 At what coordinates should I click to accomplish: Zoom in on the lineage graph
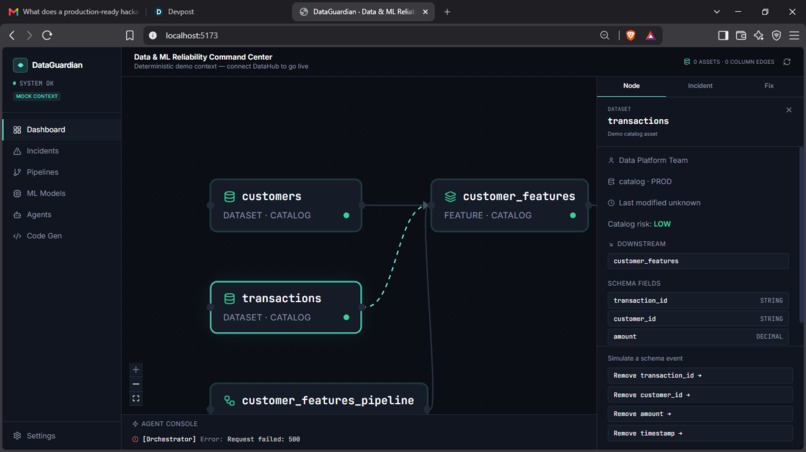(x=136, y=369)
